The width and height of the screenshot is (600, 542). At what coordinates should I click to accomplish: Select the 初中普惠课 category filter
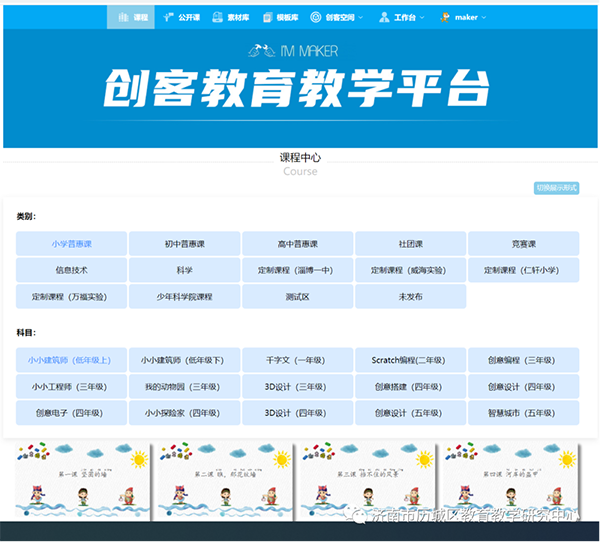[x=184, y=244]
